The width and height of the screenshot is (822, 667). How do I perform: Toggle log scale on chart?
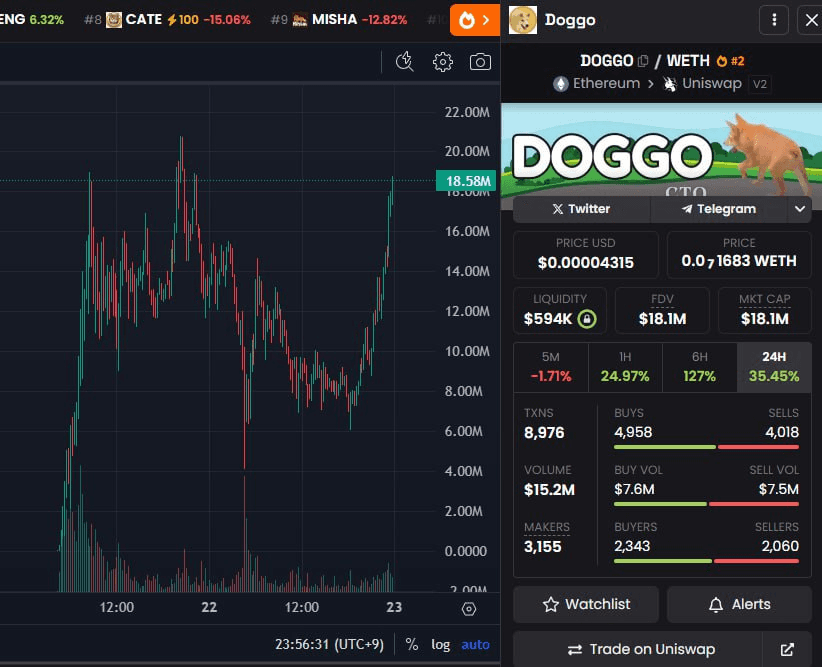click(440, 644)
